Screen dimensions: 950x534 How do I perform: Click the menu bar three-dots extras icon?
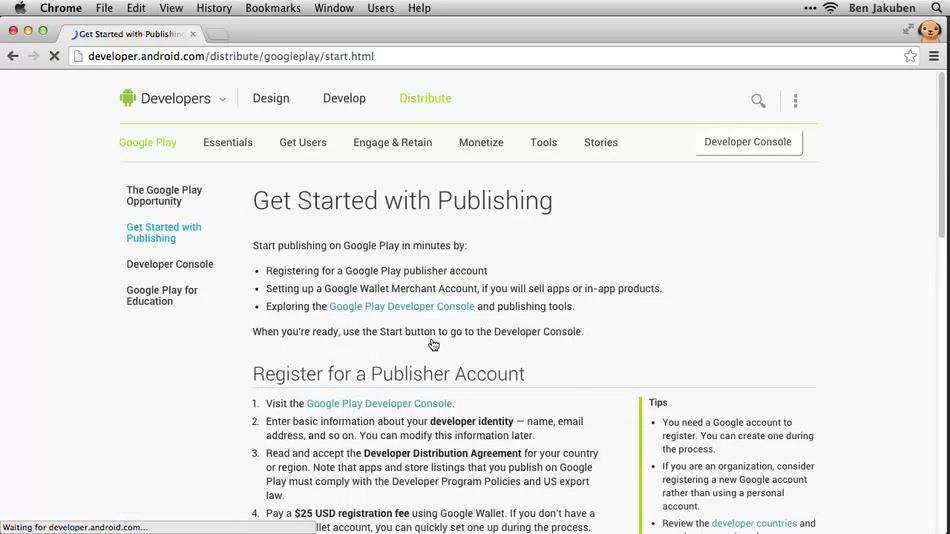(x=810, y=8)
